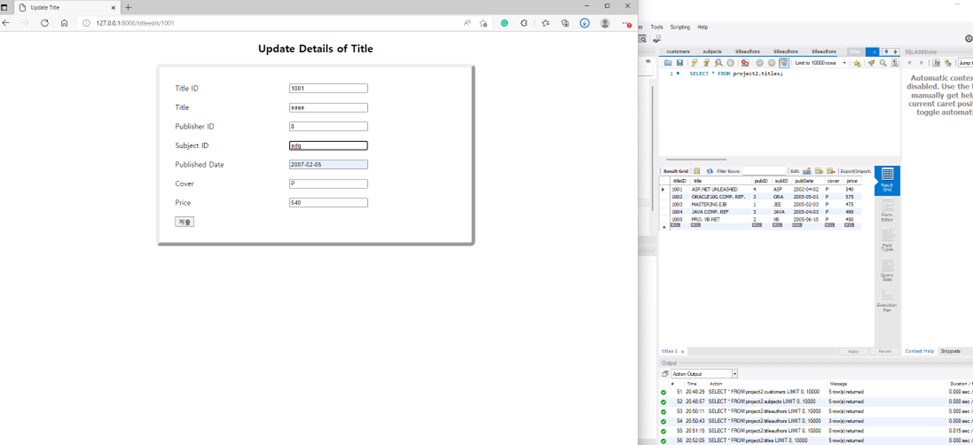Click the browser back arrow
973x445 pixels.
pos(6,23)
